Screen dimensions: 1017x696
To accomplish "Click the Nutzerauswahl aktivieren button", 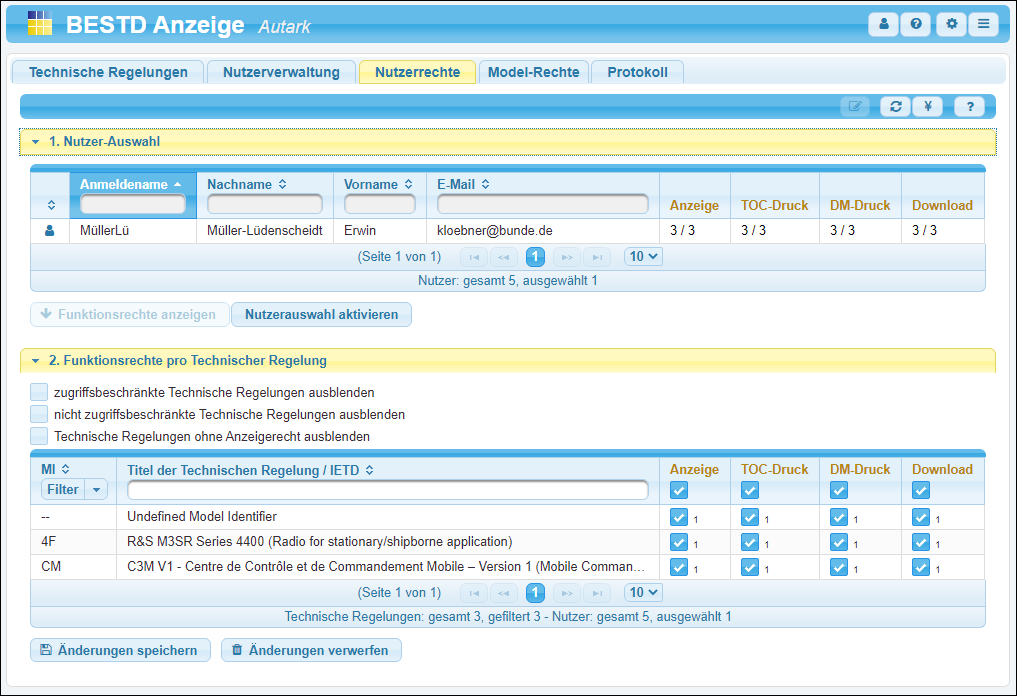I will click(x=322, y=315).
